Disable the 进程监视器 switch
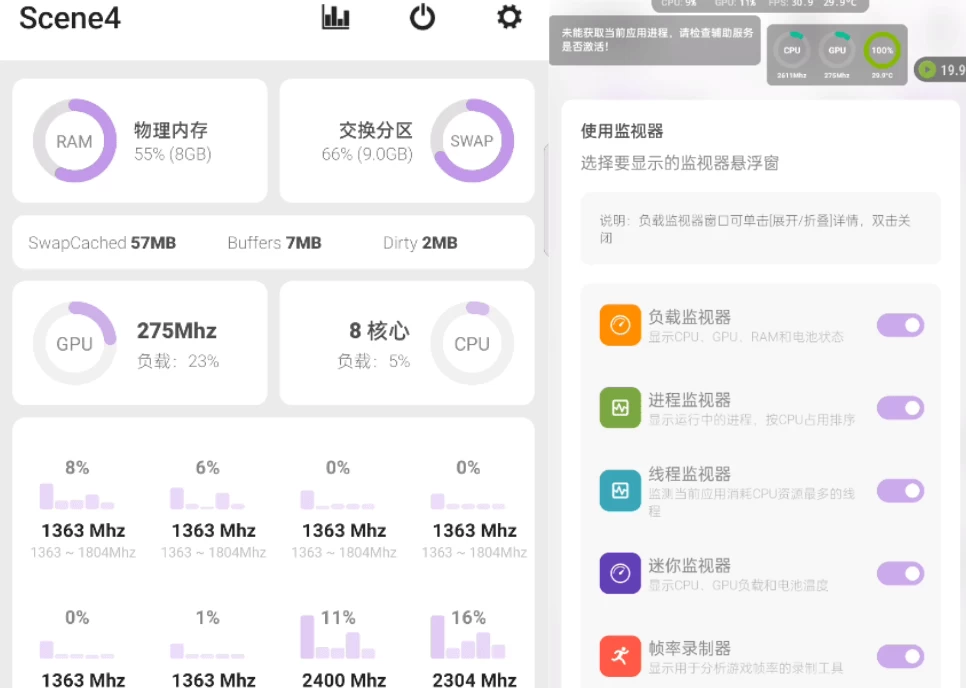 click(900, 408)
